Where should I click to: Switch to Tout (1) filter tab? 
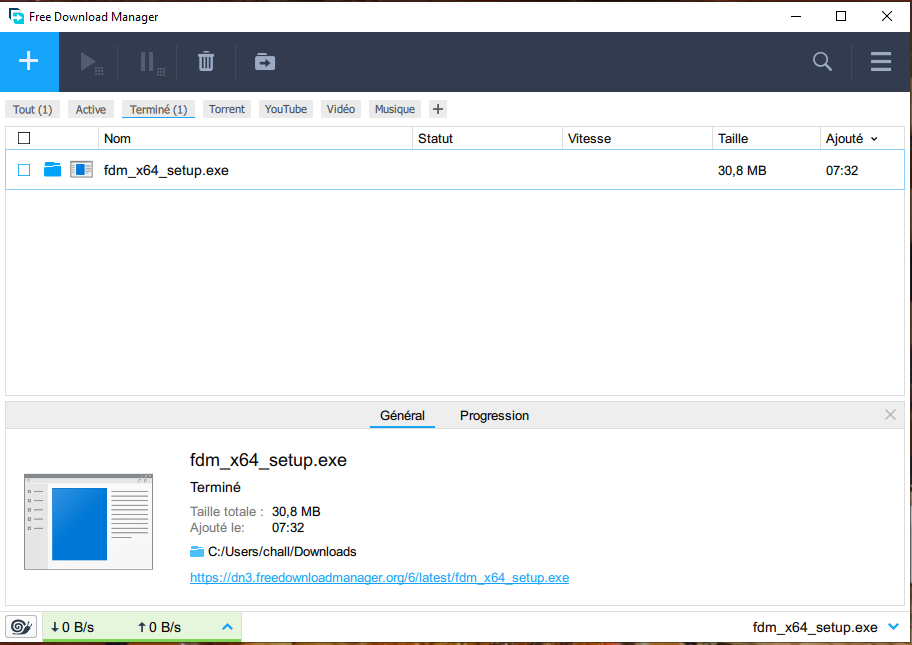pos(33,109)
